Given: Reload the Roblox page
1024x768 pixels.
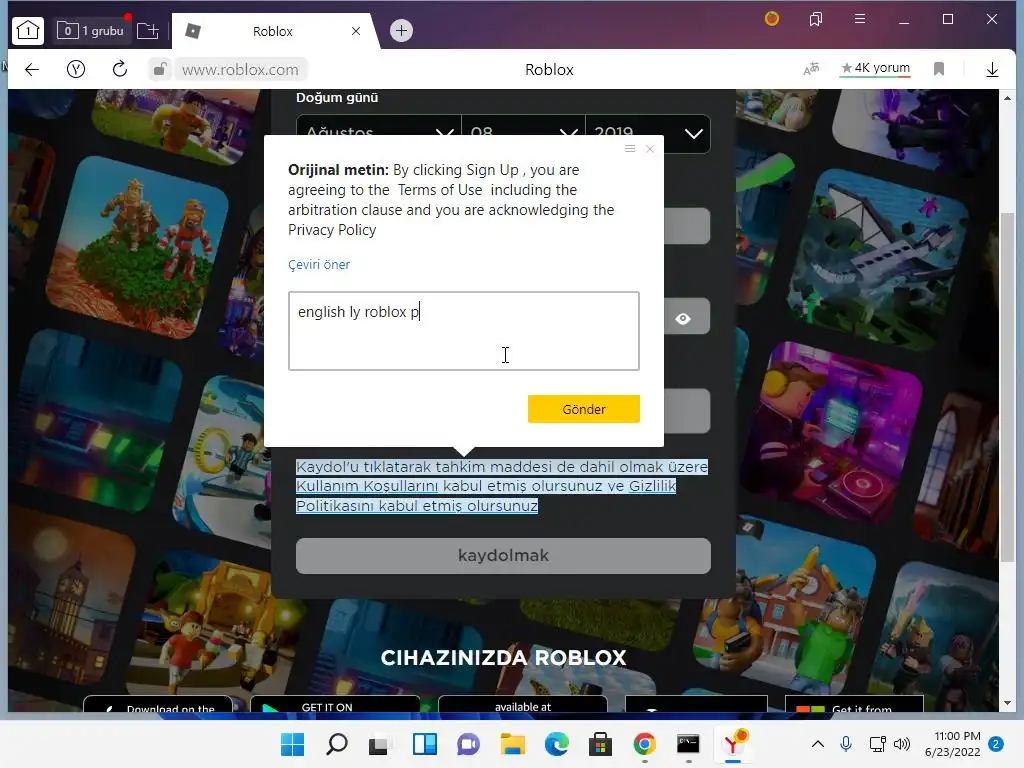Looking at the screenshot, I should 120,69.
